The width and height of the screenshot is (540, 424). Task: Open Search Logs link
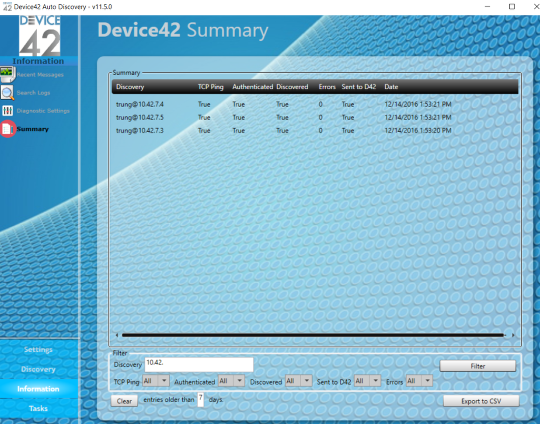point(33,93)
